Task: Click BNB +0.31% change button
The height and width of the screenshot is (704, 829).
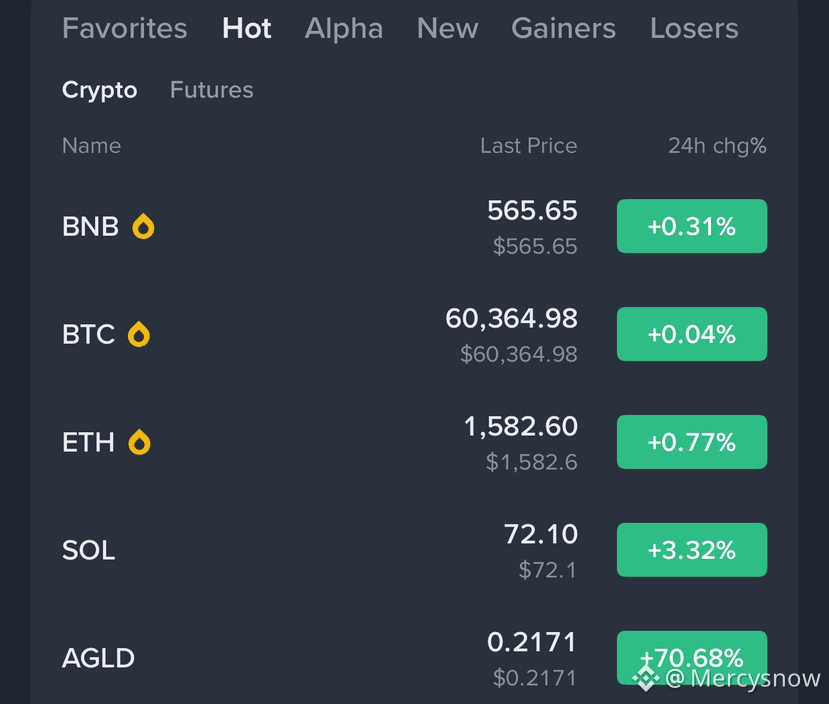Action: click(692, 226)
